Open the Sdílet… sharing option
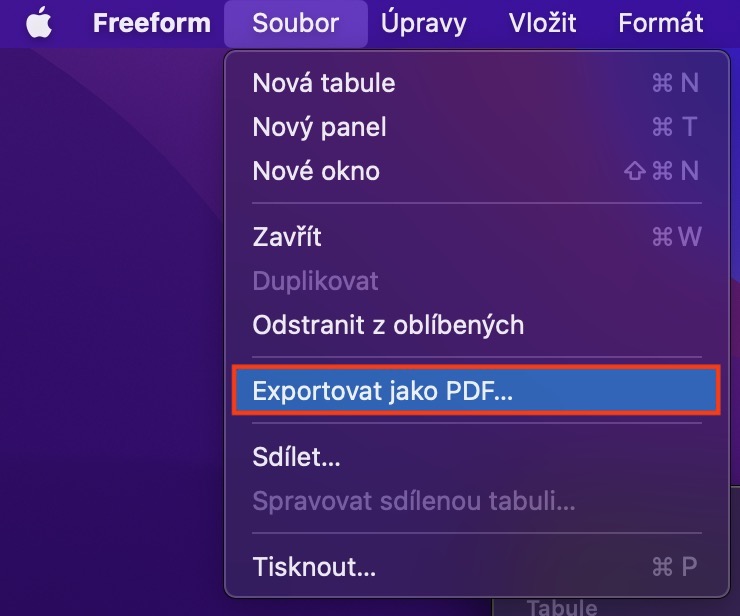Screen dimensions: 740x616 click(297, 457)
